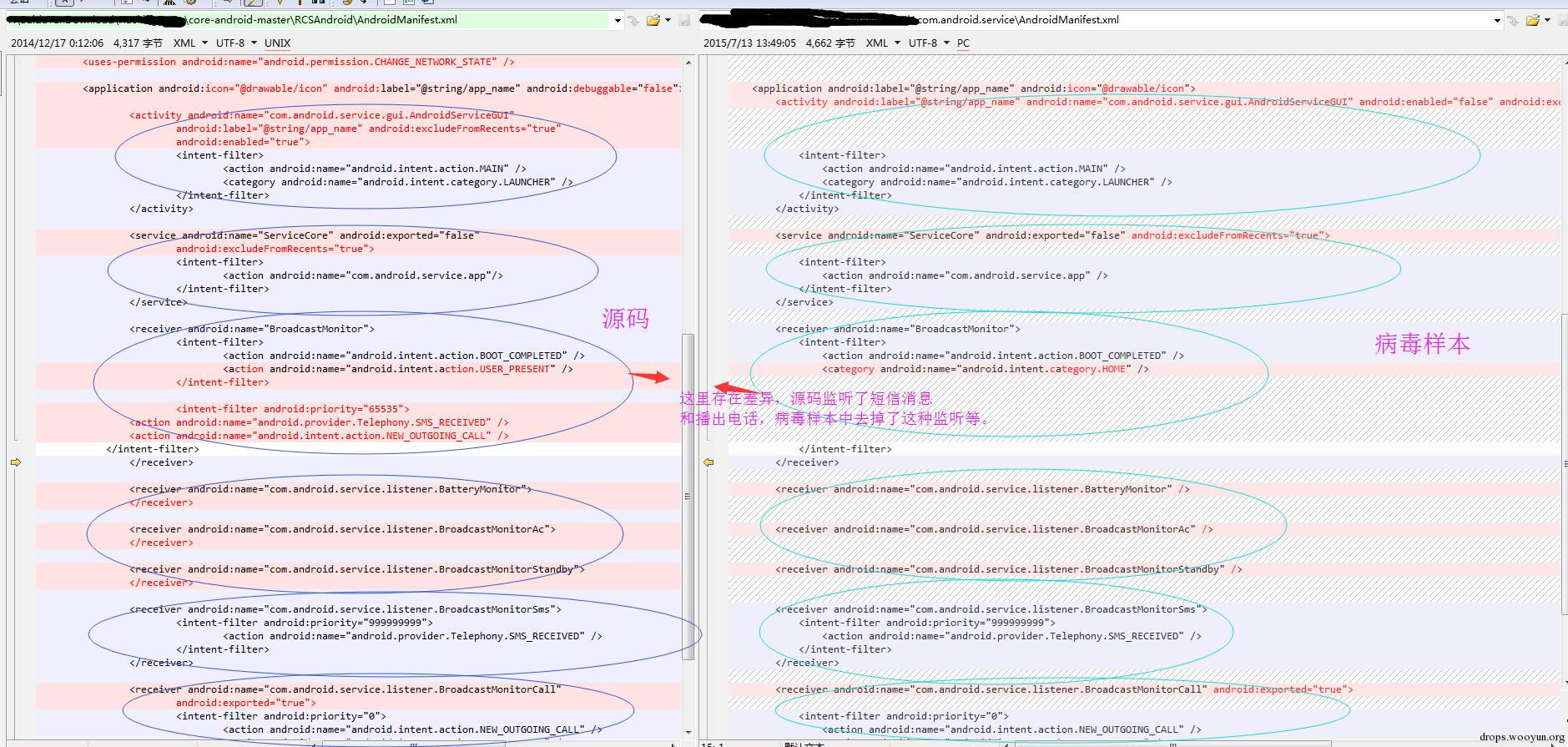Click the right gutter copy-to-left yellow arrow
The image size is (1568, 747).
pos(708,462)
